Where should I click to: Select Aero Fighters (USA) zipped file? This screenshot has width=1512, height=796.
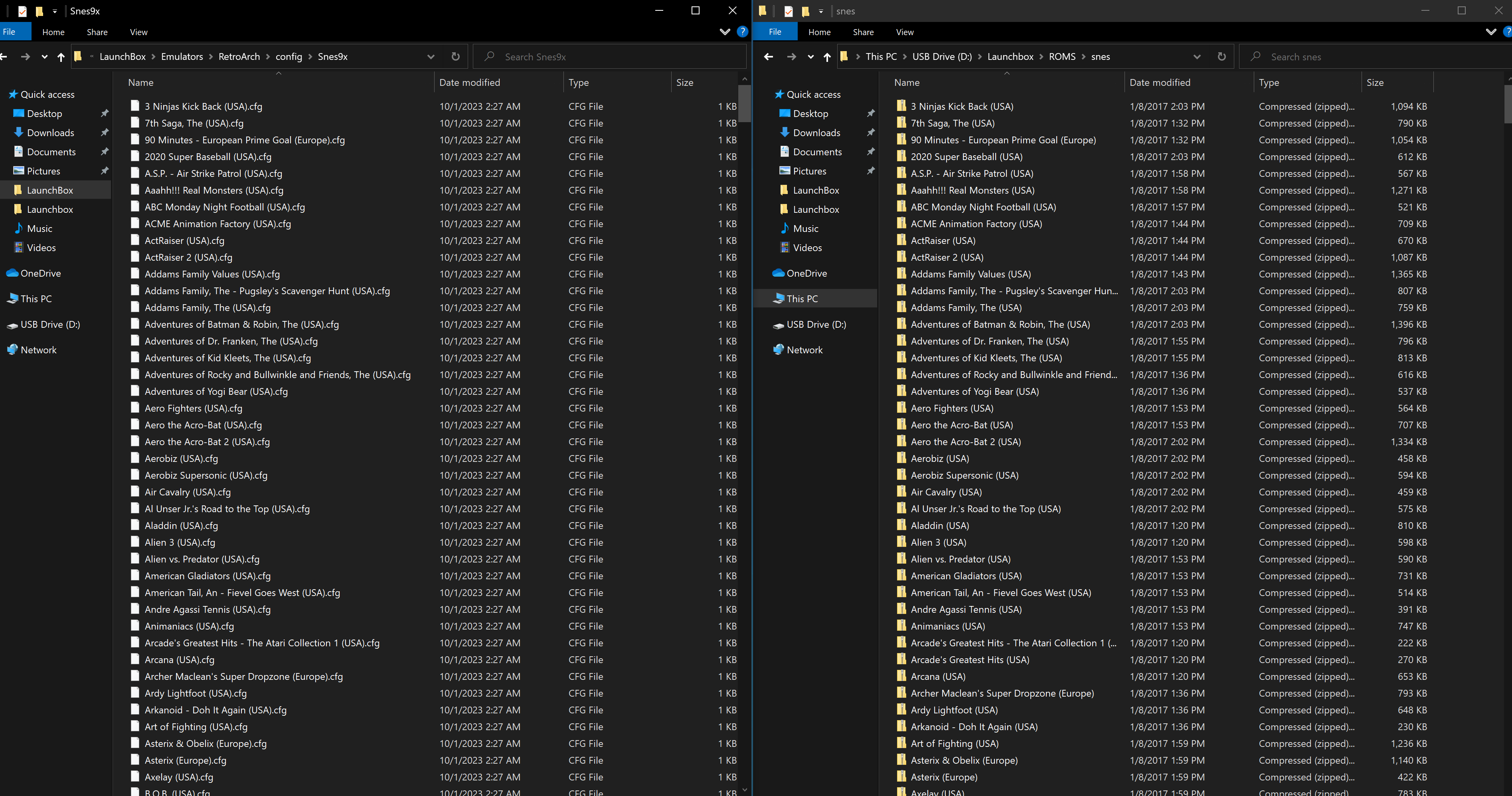[x=951, y=408]
